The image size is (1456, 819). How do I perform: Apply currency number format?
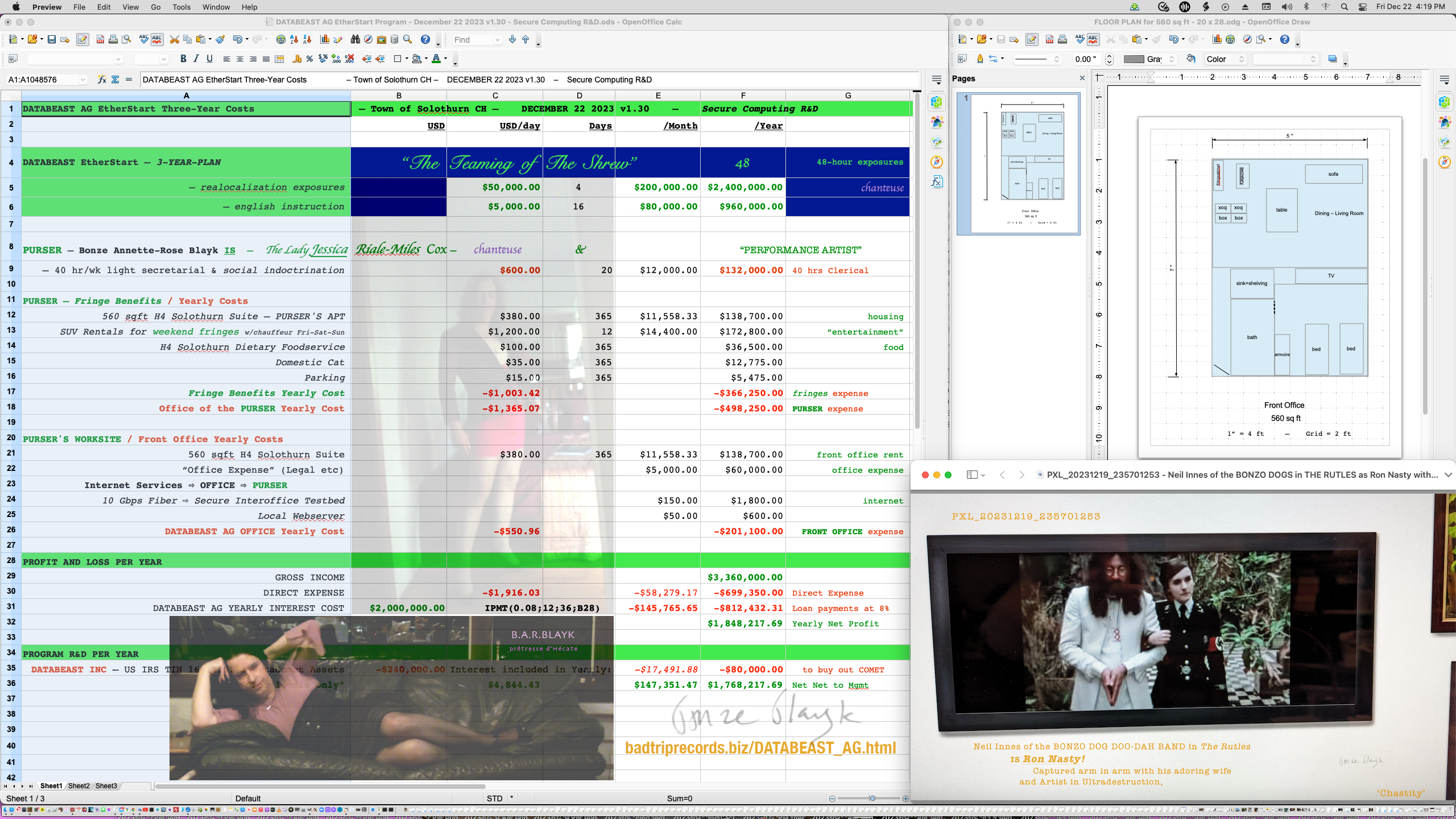(x=297, y=59)
